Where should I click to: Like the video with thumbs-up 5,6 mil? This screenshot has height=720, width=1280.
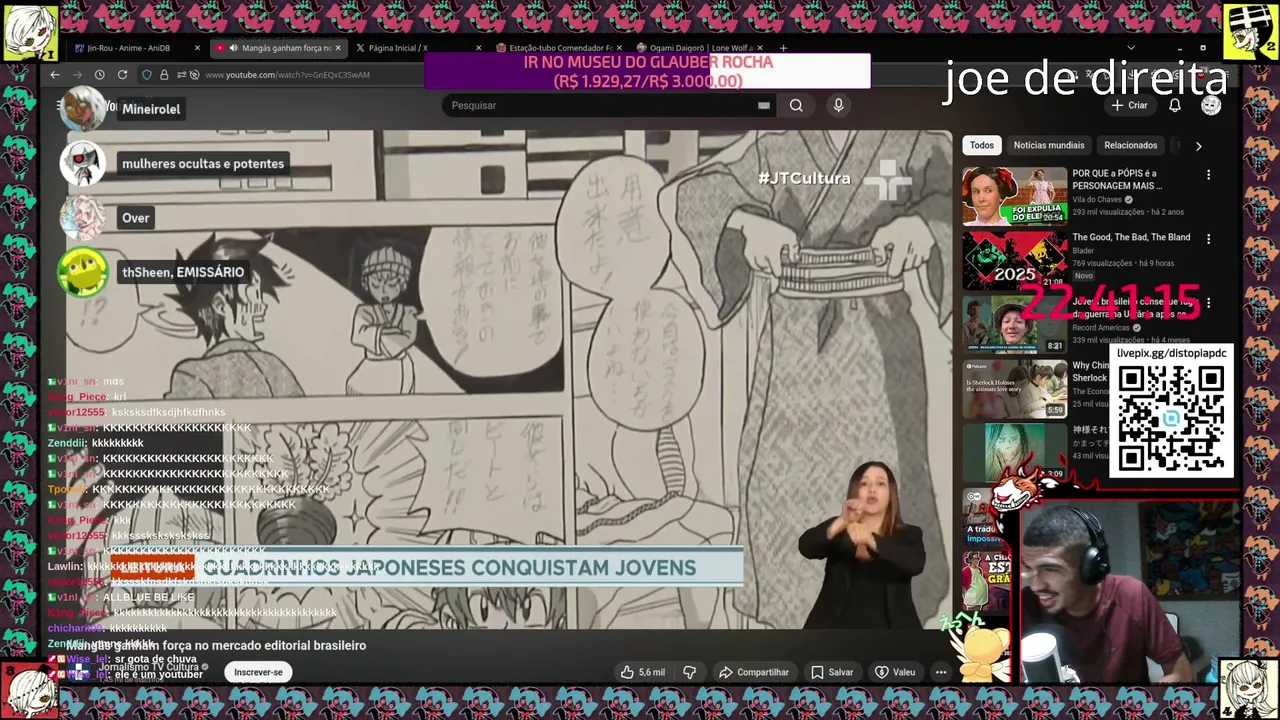642,672
